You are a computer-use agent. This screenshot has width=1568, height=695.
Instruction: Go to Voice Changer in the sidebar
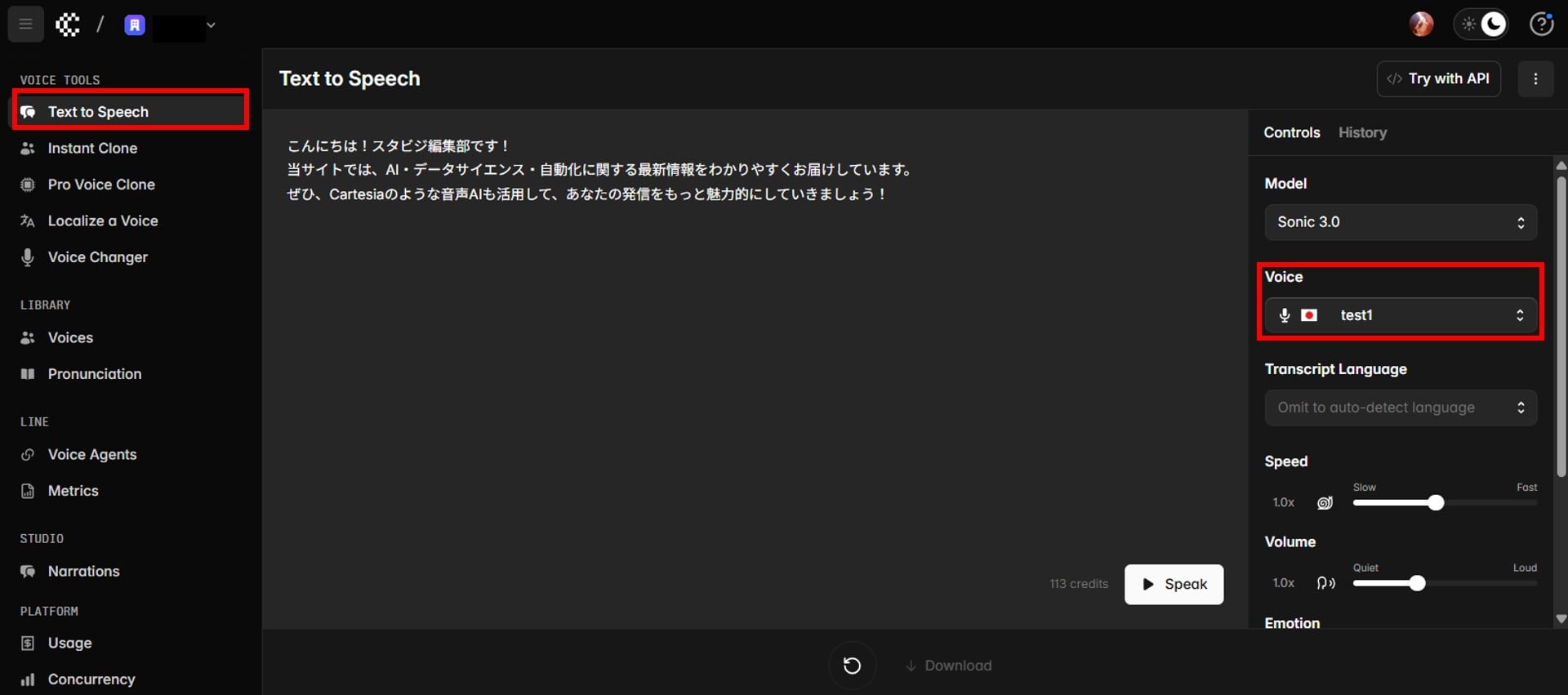coord(97,257)
